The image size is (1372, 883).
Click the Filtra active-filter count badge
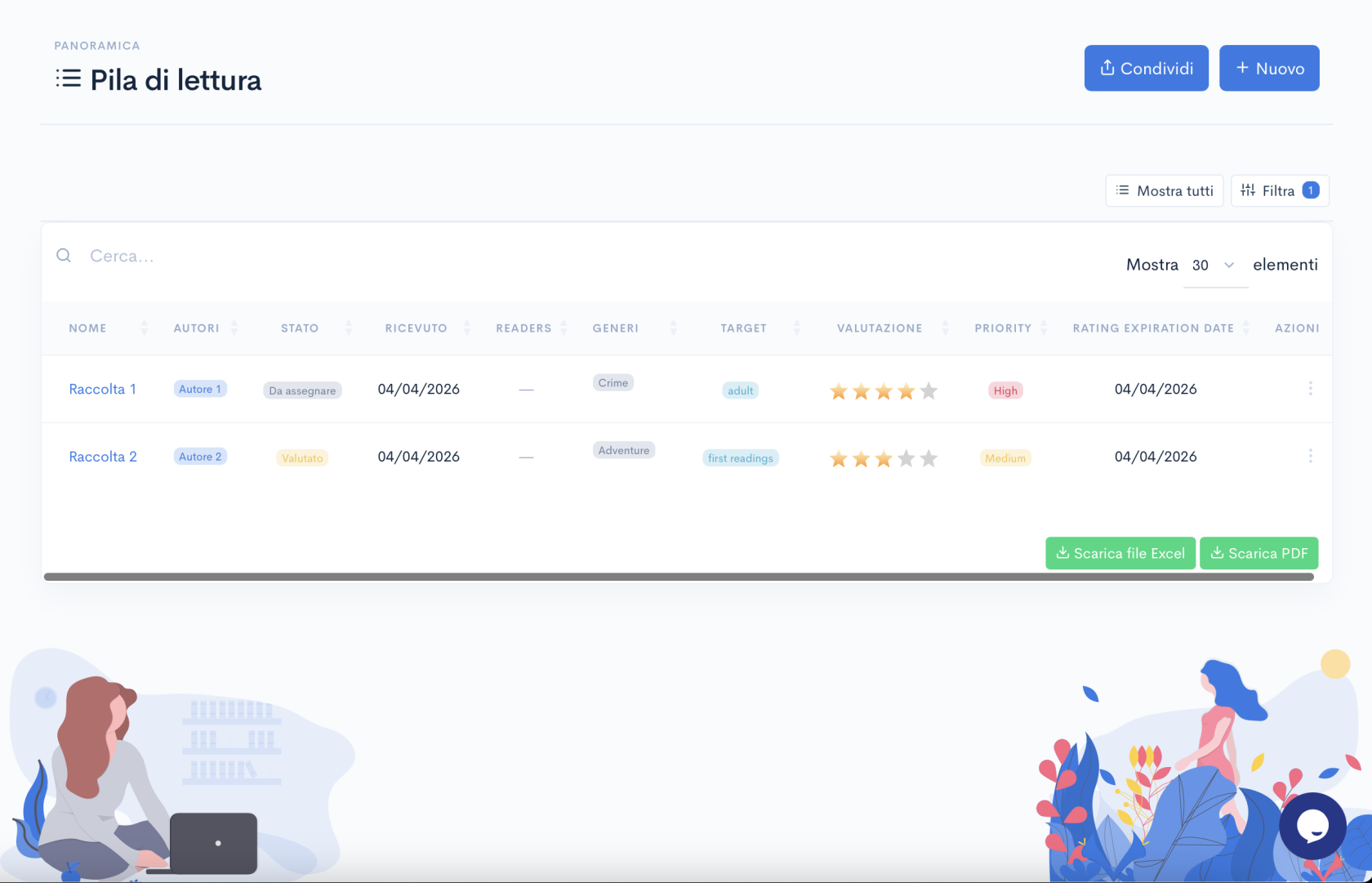point(1311,190)
